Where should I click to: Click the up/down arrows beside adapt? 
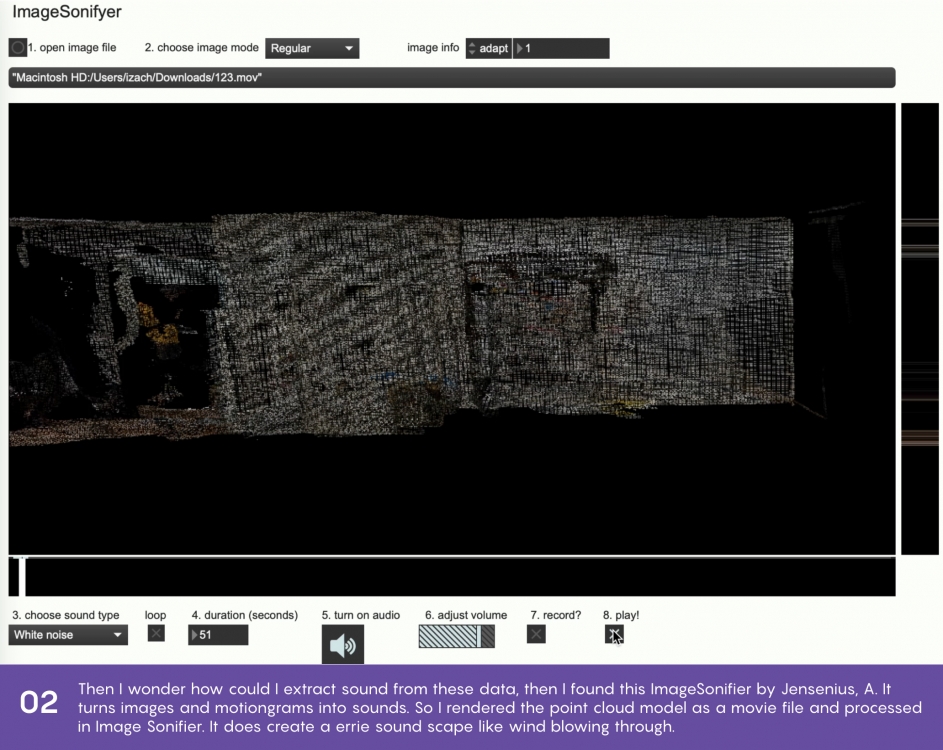coord(472,48)
